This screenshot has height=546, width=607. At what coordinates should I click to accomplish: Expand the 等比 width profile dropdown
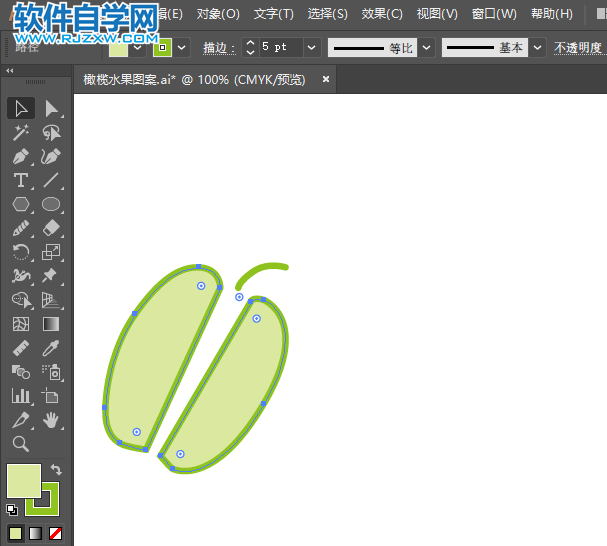click(427, 47)
